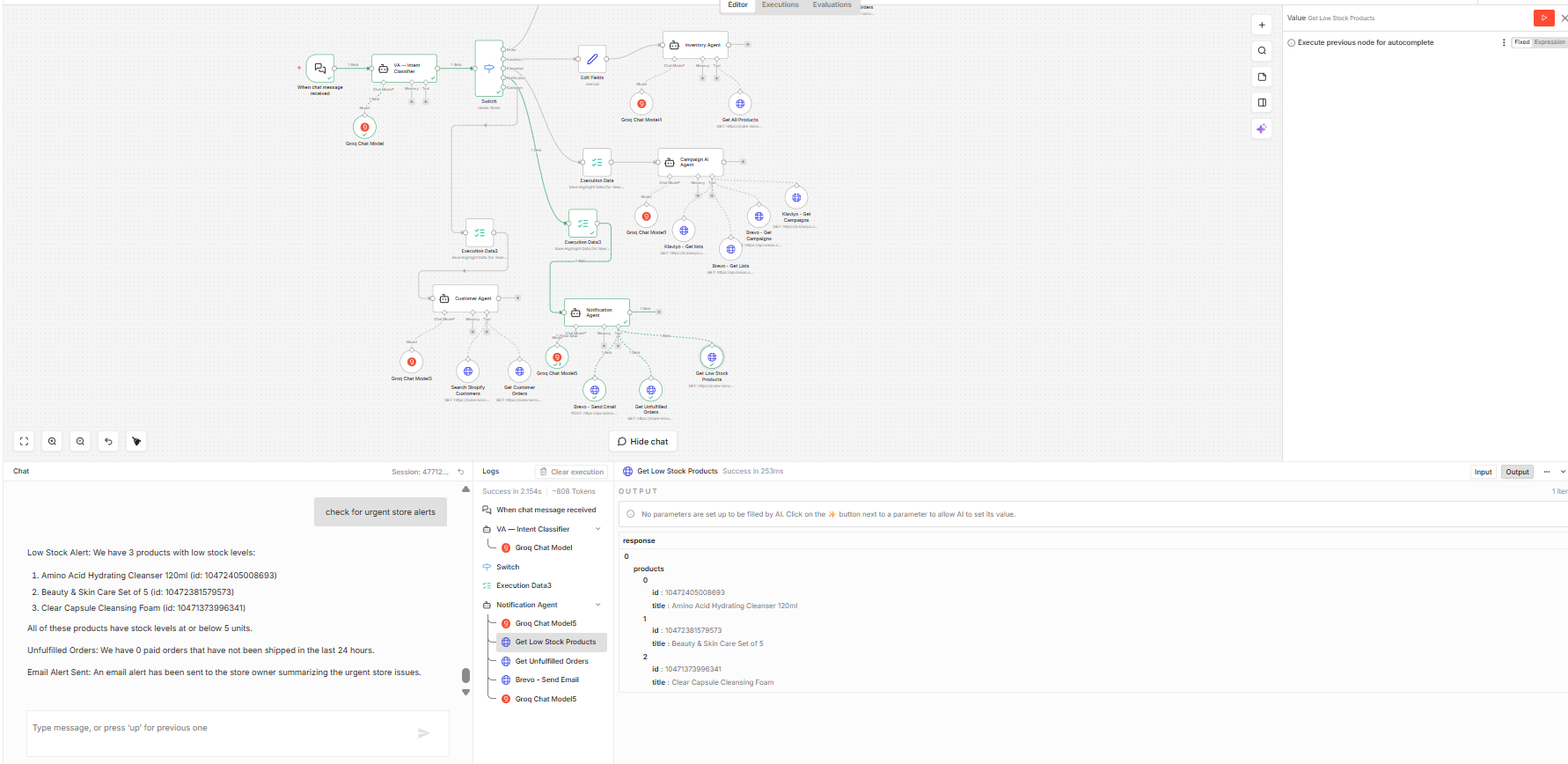Select the Get Low Stock Products canvas node

point(712,357)
